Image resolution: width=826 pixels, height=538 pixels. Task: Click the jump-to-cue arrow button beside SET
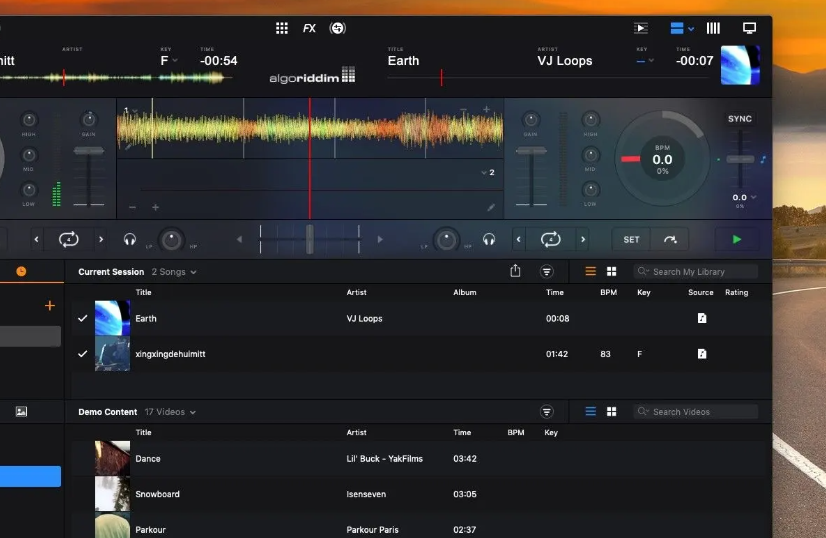click(x=670, y=240)
